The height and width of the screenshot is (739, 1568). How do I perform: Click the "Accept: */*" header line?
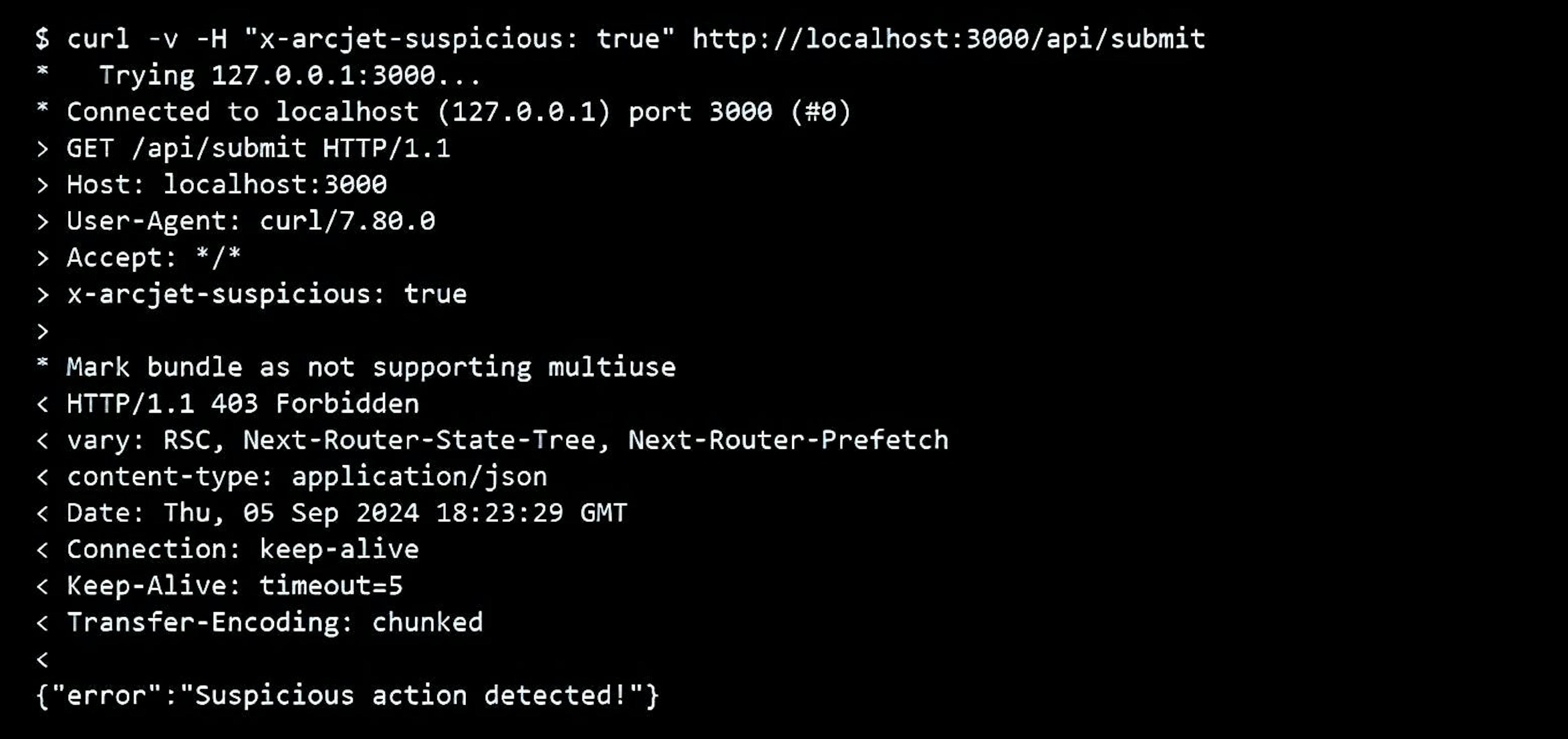coord(154,258)
